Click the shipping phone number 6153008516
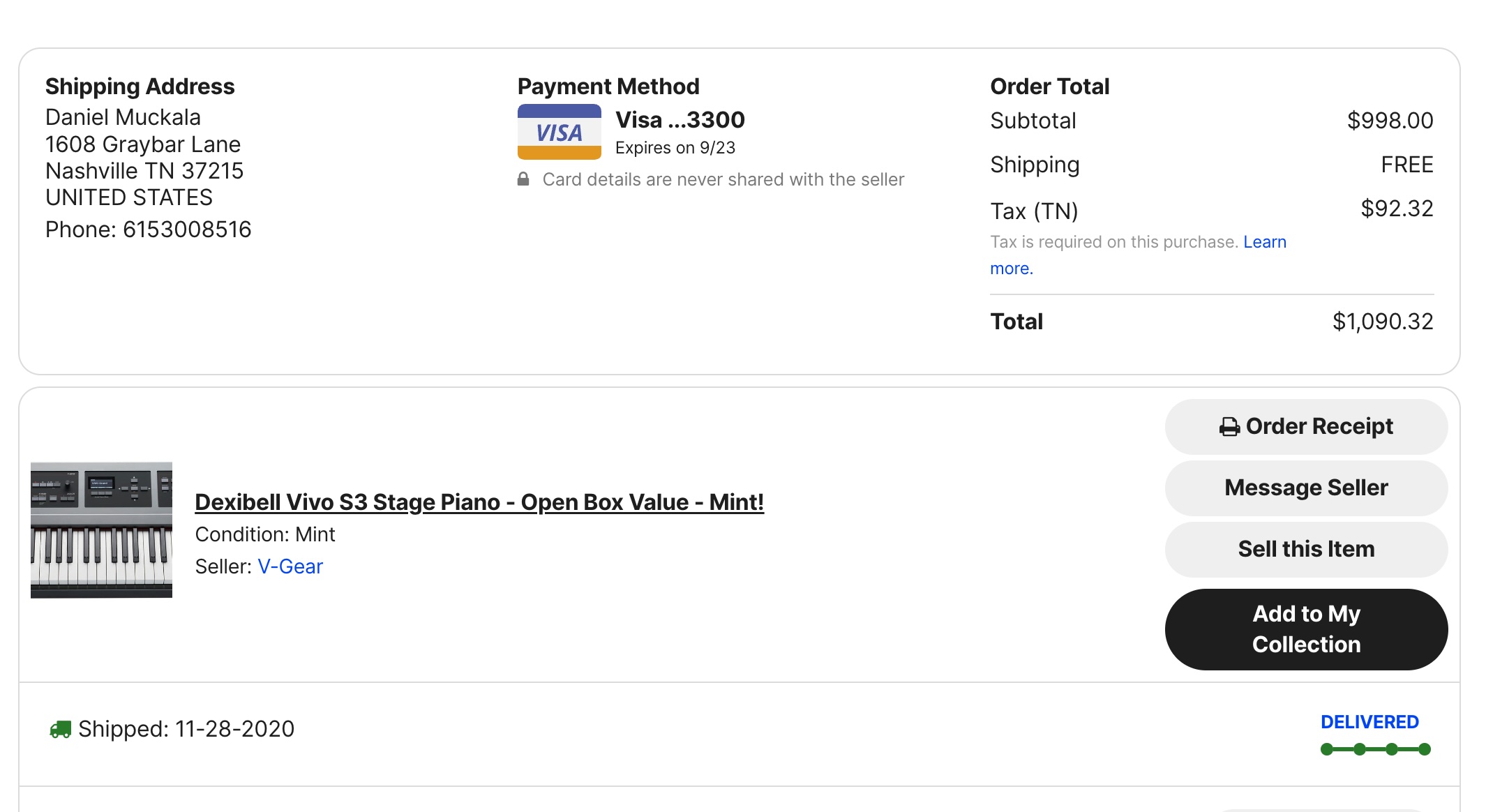1486x812 pixels. [x=187, y=230]
